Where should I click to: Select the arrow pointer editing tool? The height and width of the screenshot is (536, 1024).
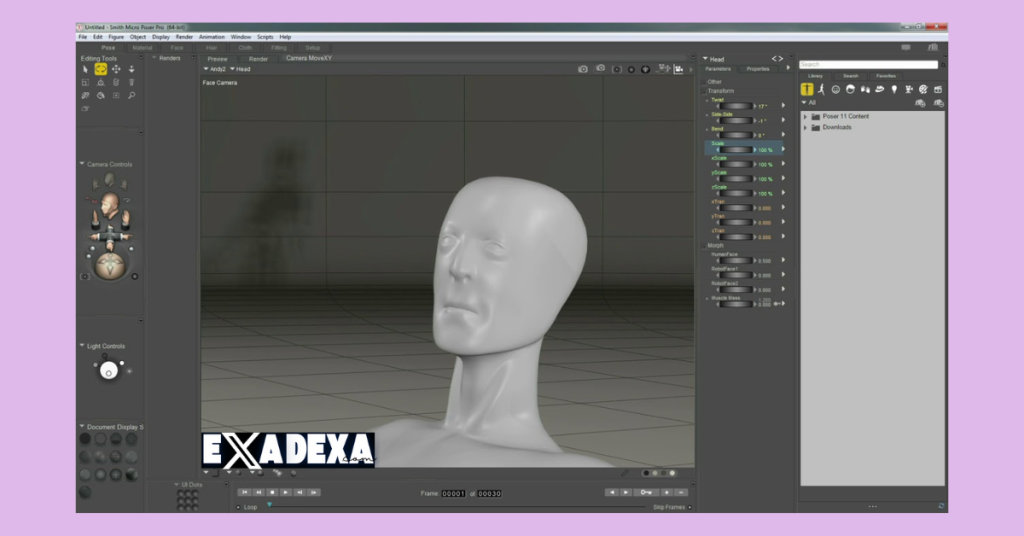pos(85,69)
